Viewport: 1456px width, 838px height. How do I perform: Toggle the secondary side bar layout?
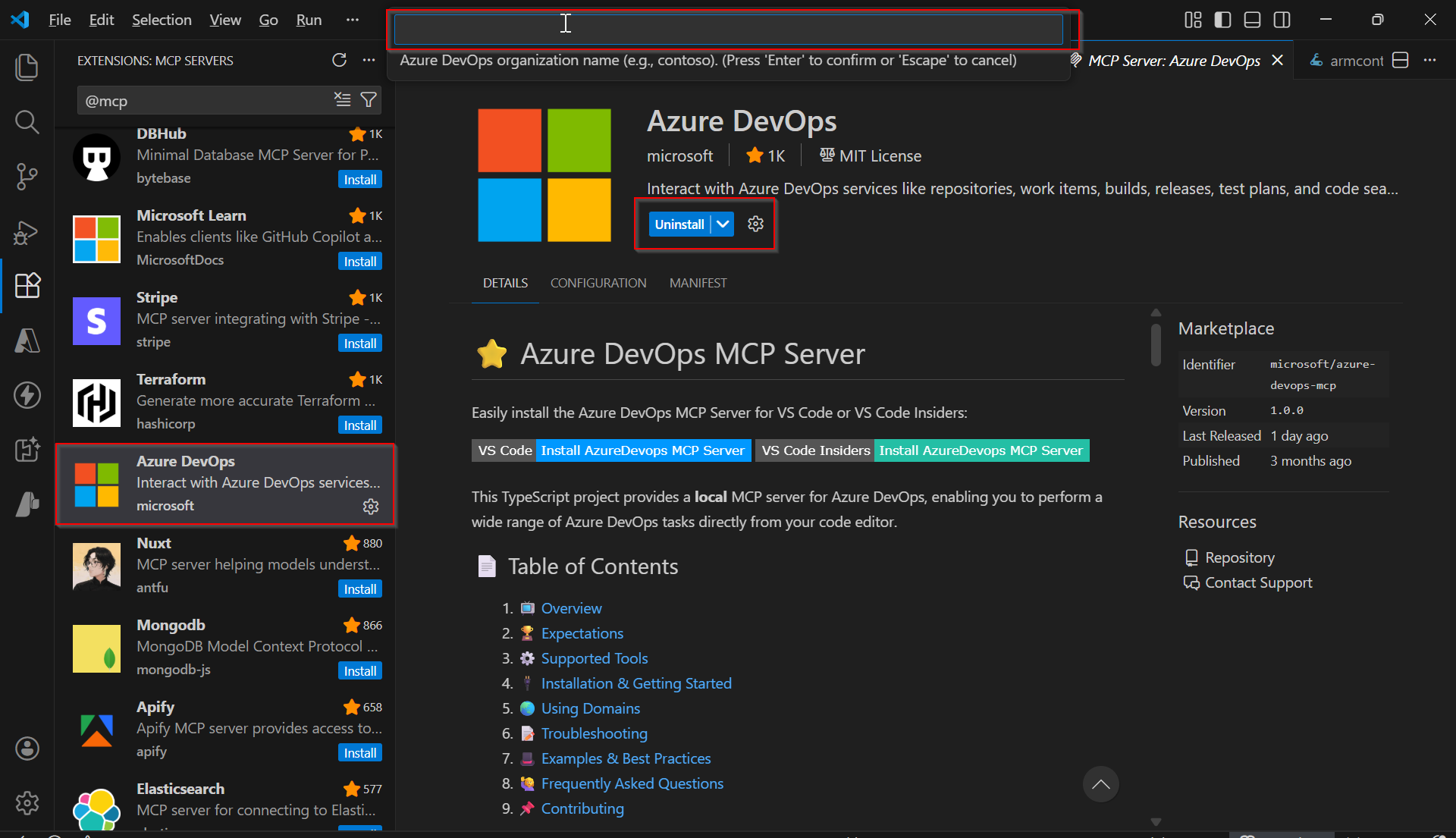pyautogui.click(x=1282, y=20)
